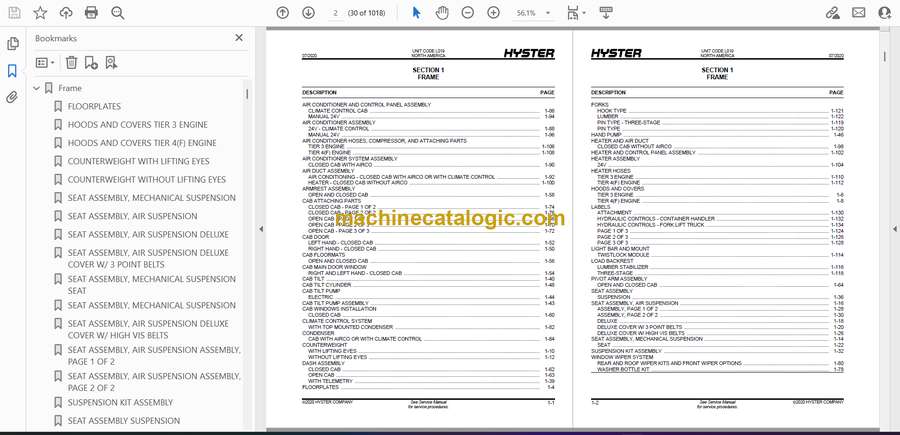Collapse the left navigation pane arrow
The image size is (900, 435).
pos(261,229)
